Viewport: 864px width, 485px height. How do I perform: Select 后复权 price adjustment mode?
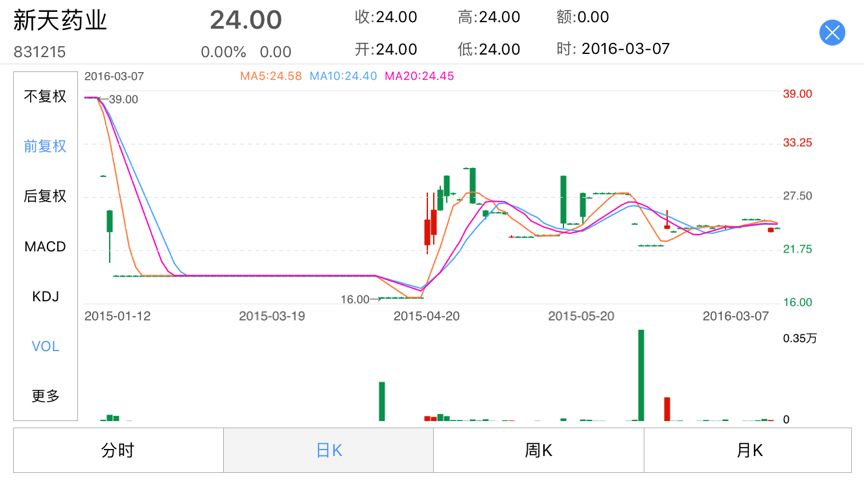coord(45,196)
